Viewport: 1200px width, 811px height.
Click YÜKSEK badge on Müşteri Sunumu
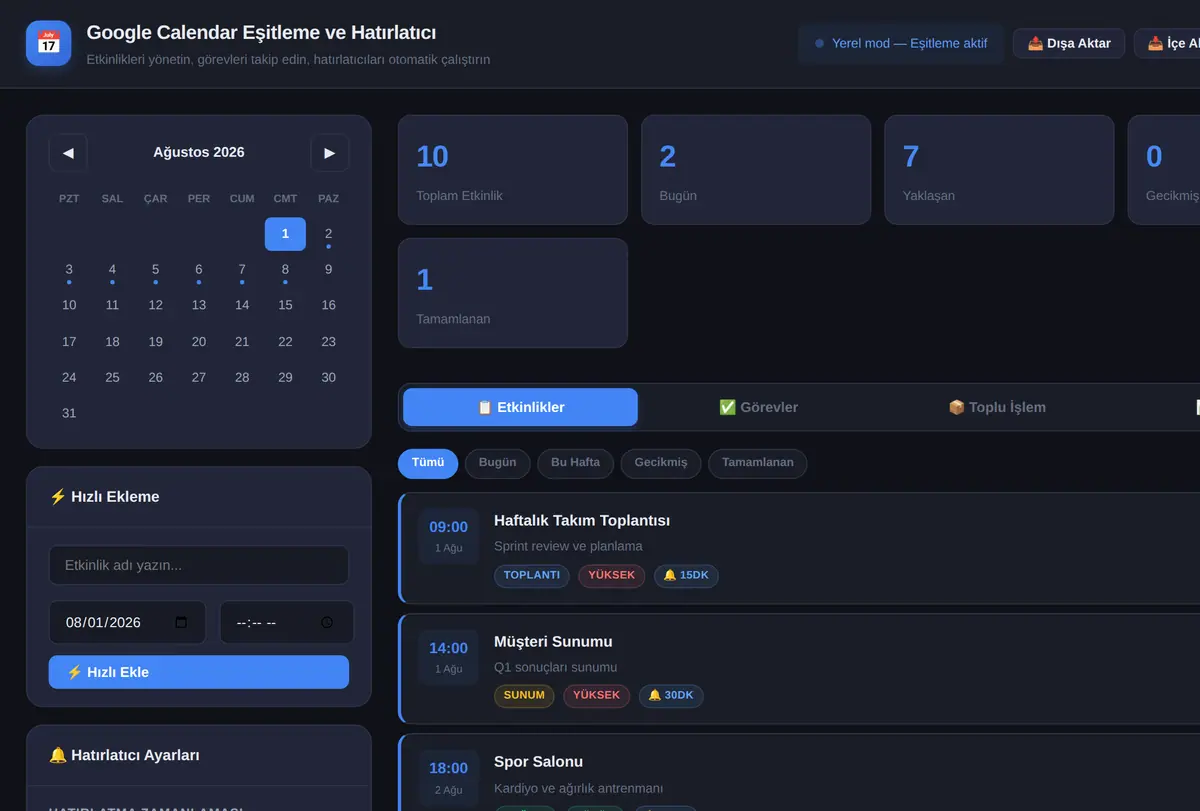pyautogui.click(x=597, y=696)
